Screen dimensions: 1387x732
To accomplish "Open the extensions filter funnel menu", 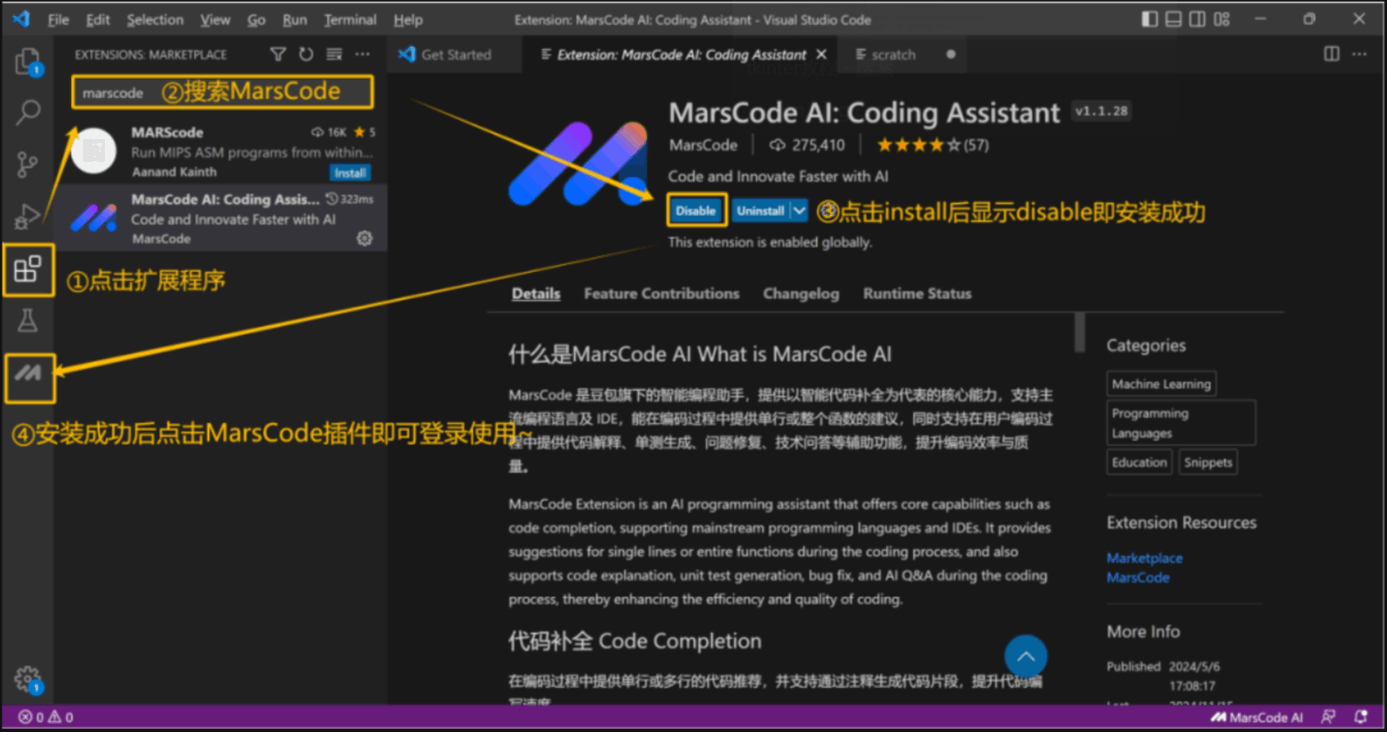I will (x=278, y=54).
